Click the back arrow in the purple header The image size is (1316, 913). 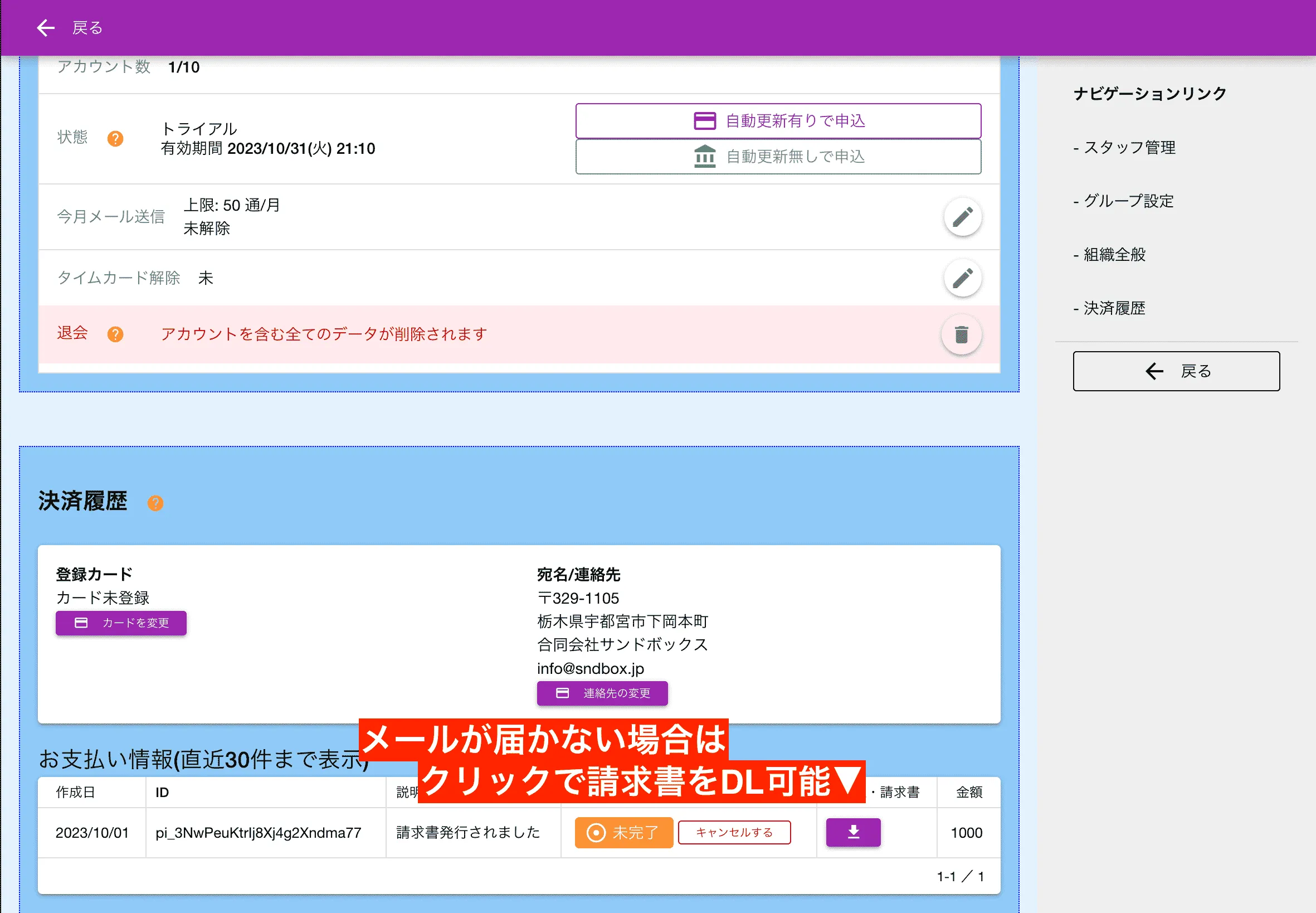tap(45, 27)
